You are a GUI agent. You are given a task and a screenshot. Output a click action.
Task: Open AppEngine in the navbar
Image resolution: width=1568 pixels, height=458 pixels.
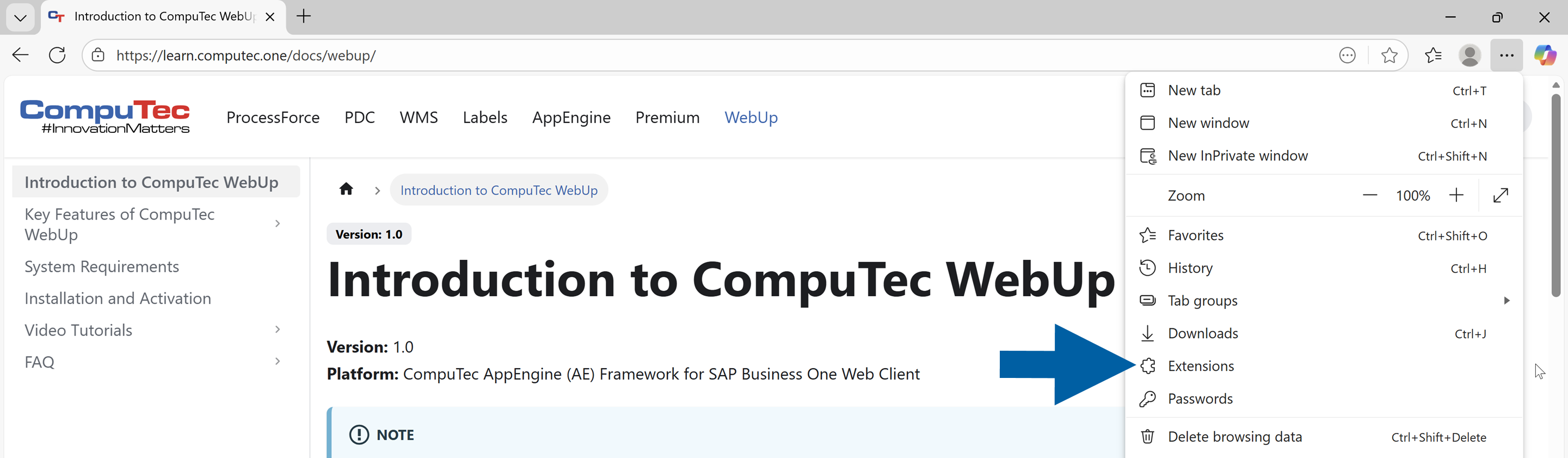click(571, 118)
